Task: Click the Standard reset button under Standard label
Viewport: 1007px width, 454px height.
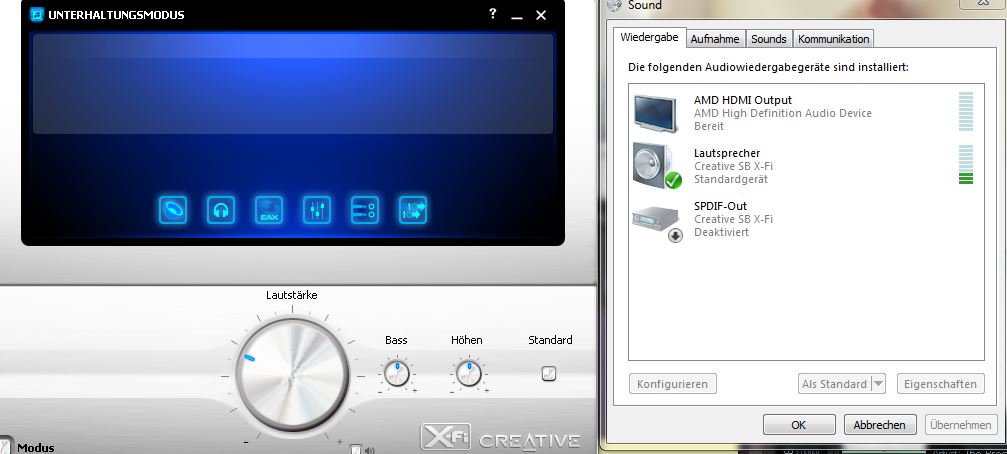Action: [548, 373]
